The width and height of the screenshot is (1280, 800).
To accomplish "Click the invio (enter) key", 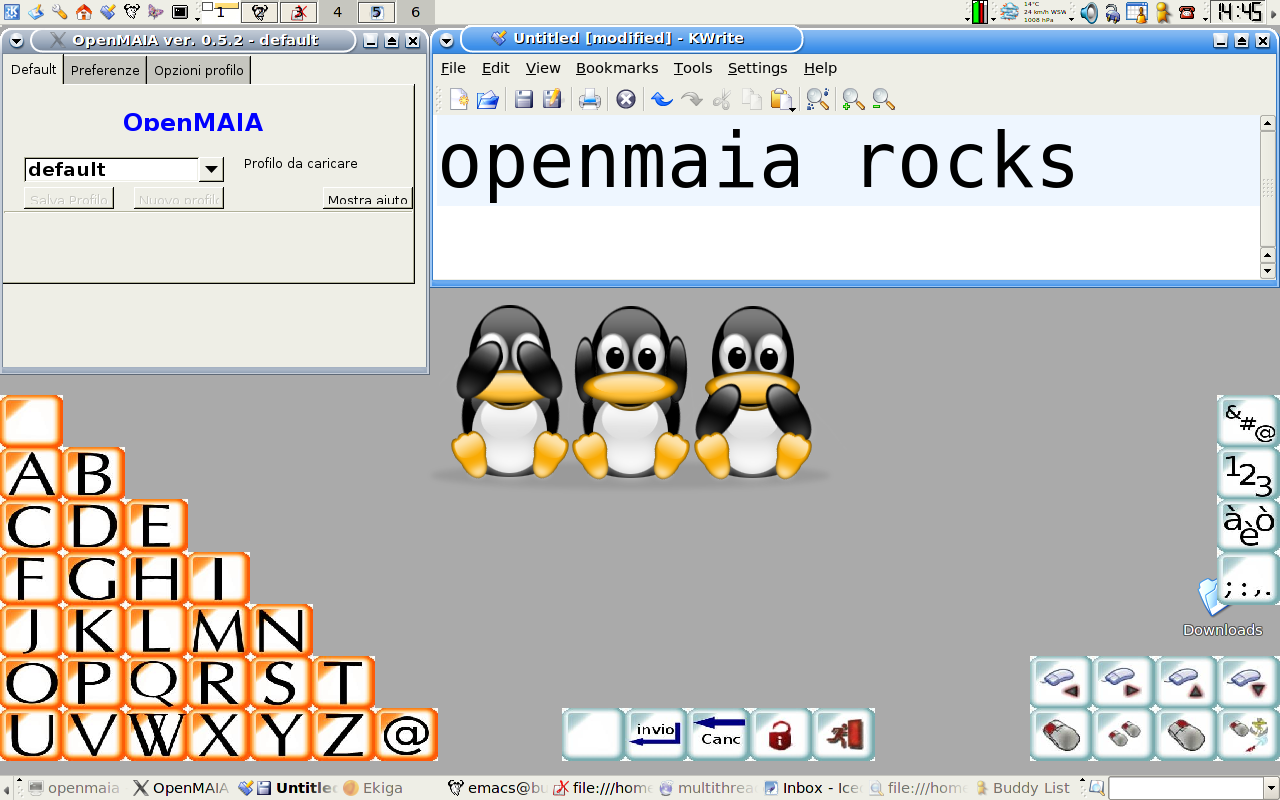I will [x=656, y=734].
